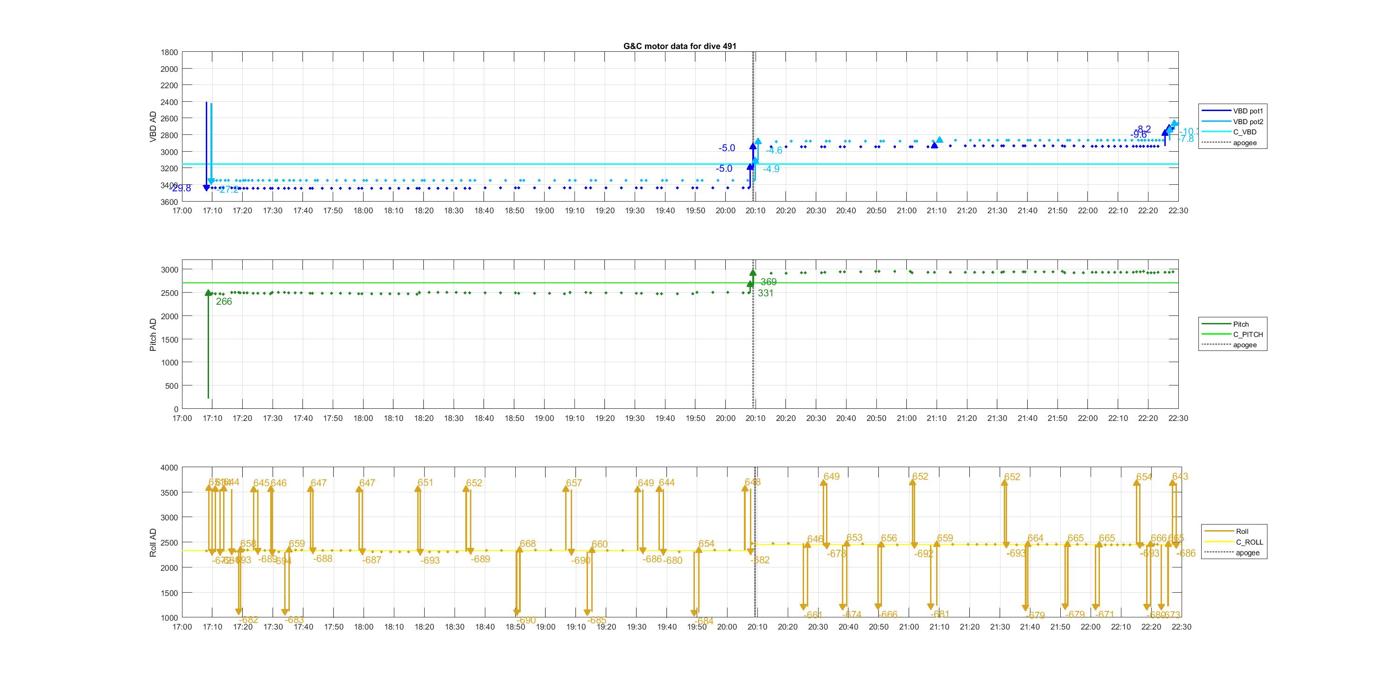The width and height of the screenshot is (1400, 693).
Task: Click the "22:00" time tick of the Roll plot
Action: [1089, 627]
